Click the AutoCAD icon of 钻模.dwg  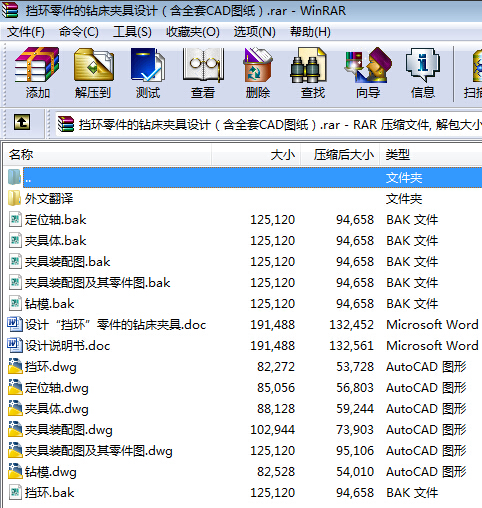point(15,471)
